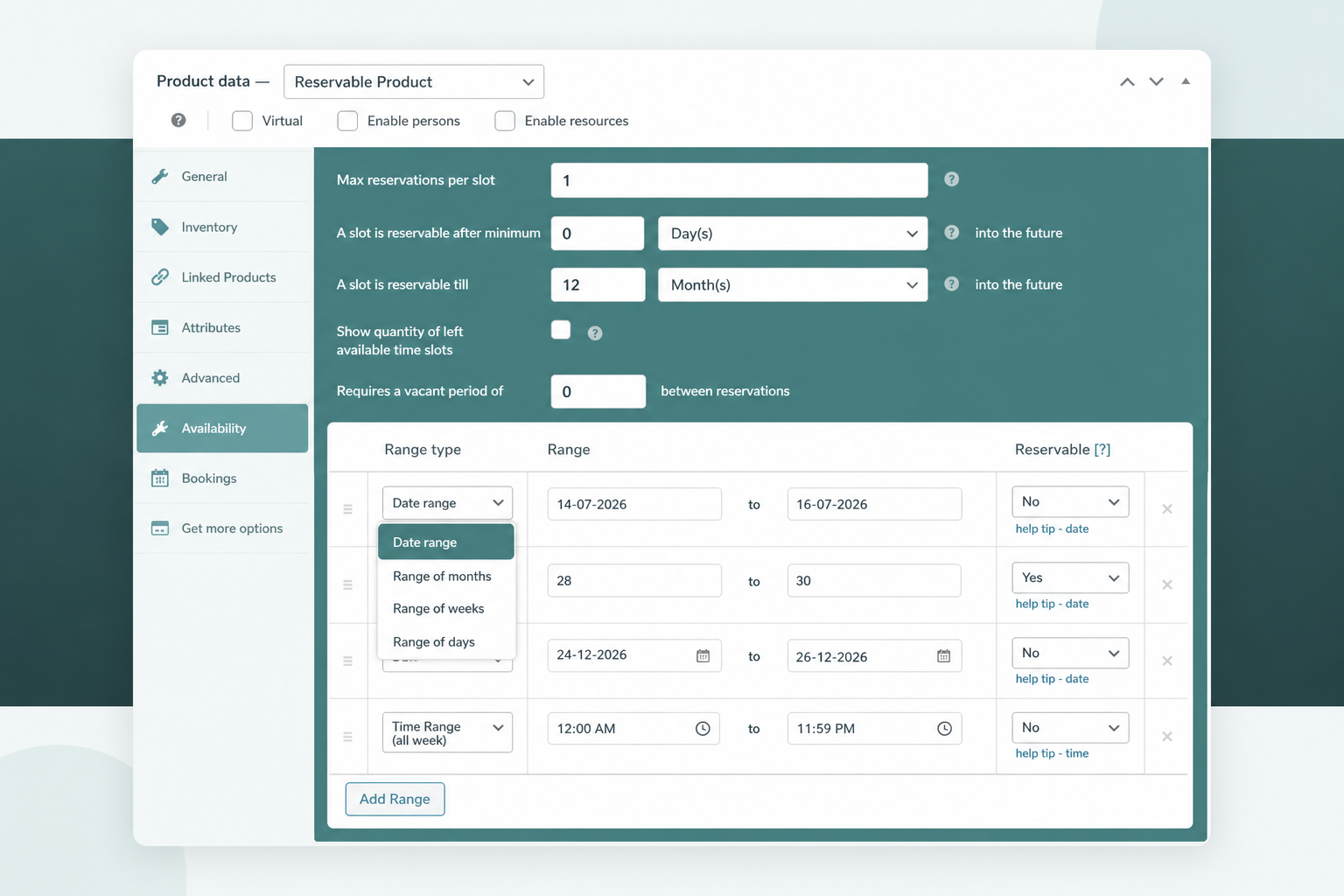Screen dimensions: 1344x896
Task: Select the Availability tab
Action: coord(222,428)
